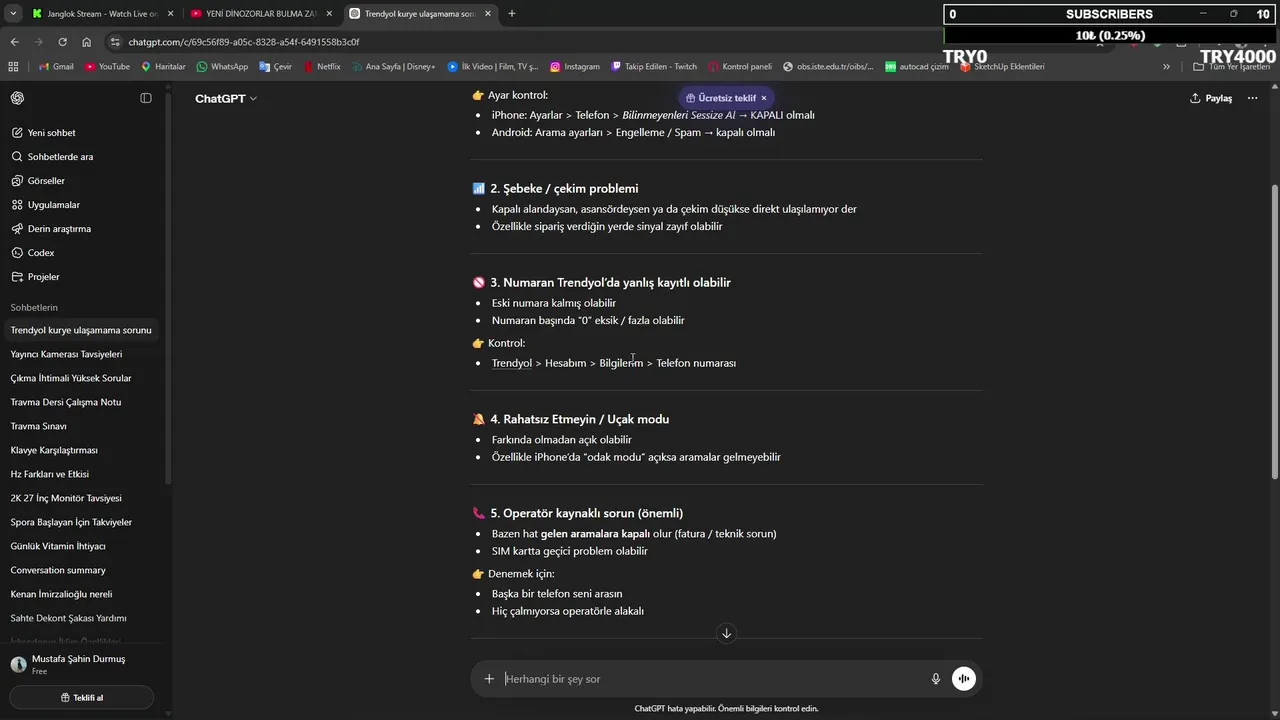Open YouTube bookmark

108,67
